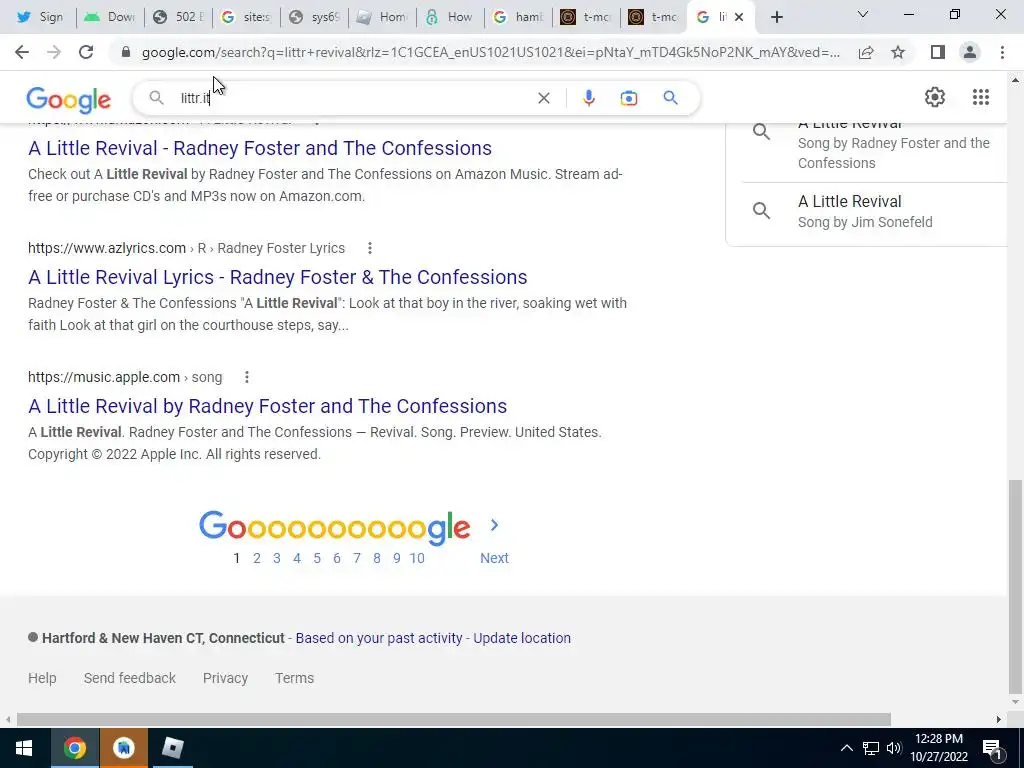Search by image with camera icon

628,98
